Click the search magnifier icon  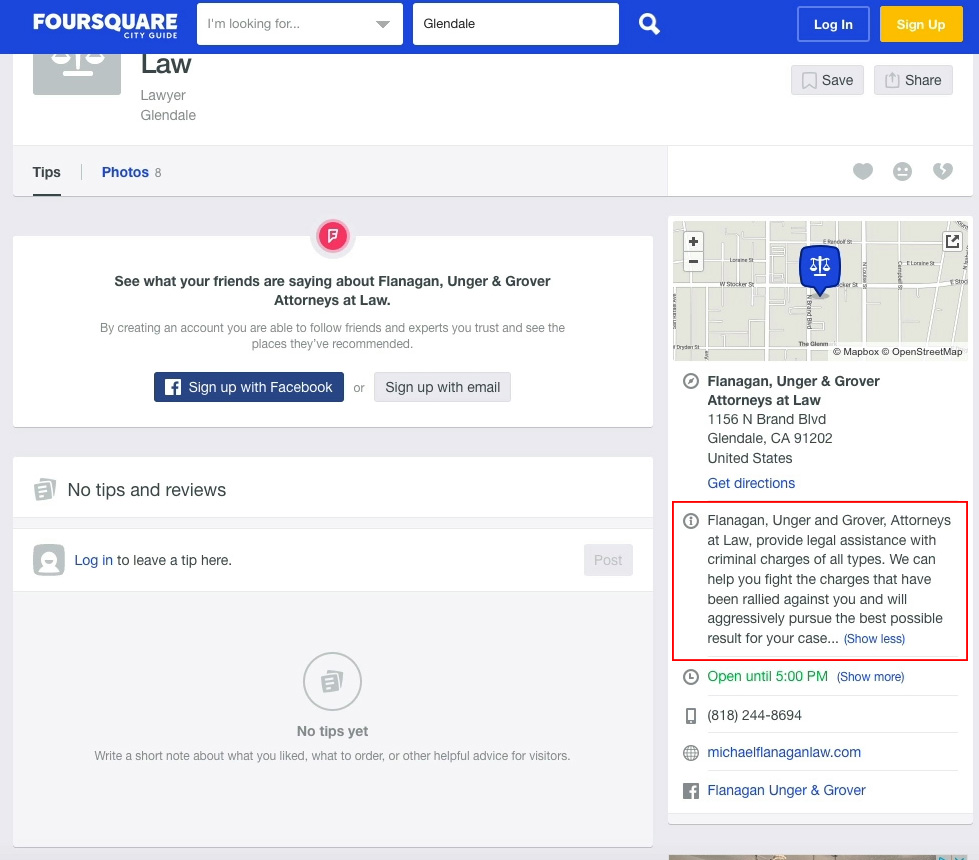tap(649, 24)
